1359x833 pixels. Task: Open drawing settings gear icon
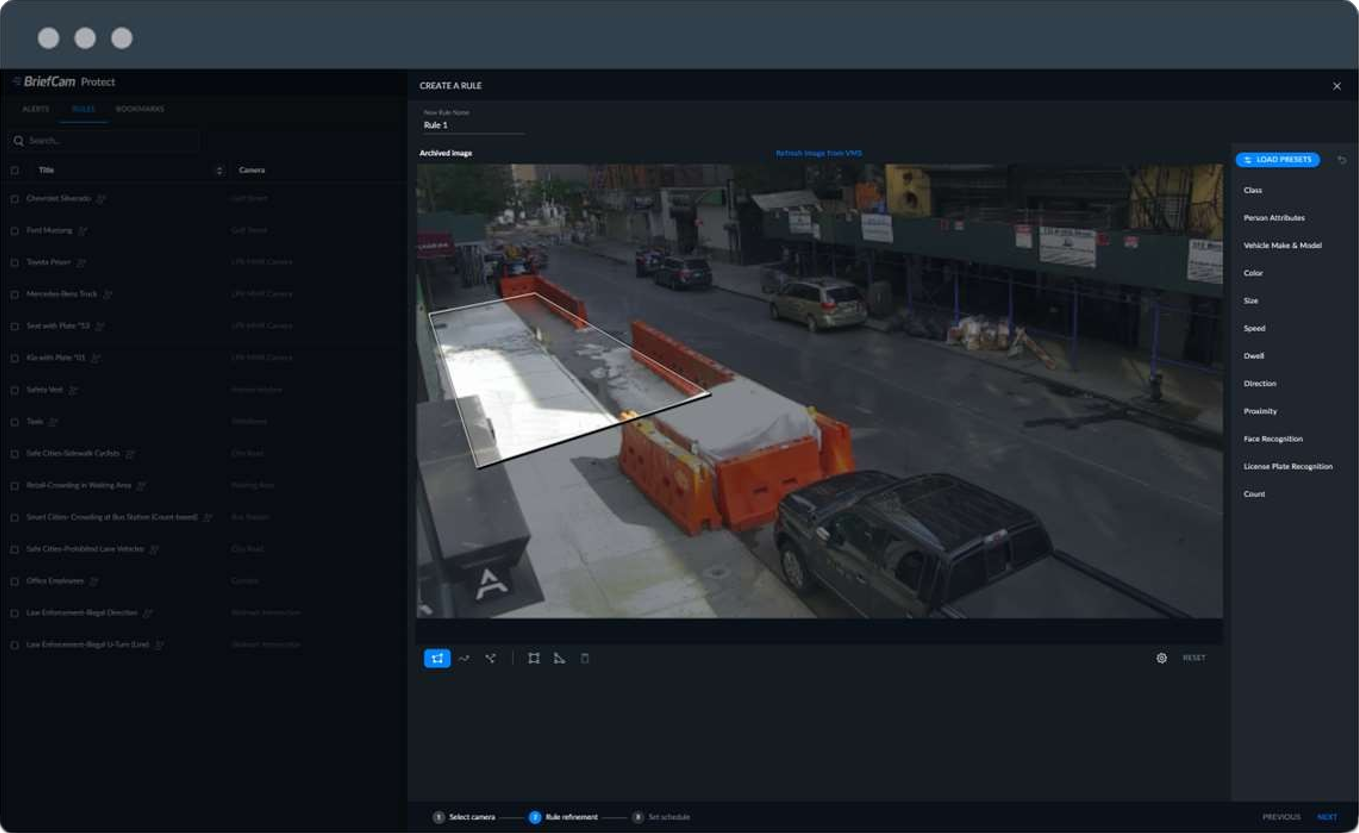1161,658
